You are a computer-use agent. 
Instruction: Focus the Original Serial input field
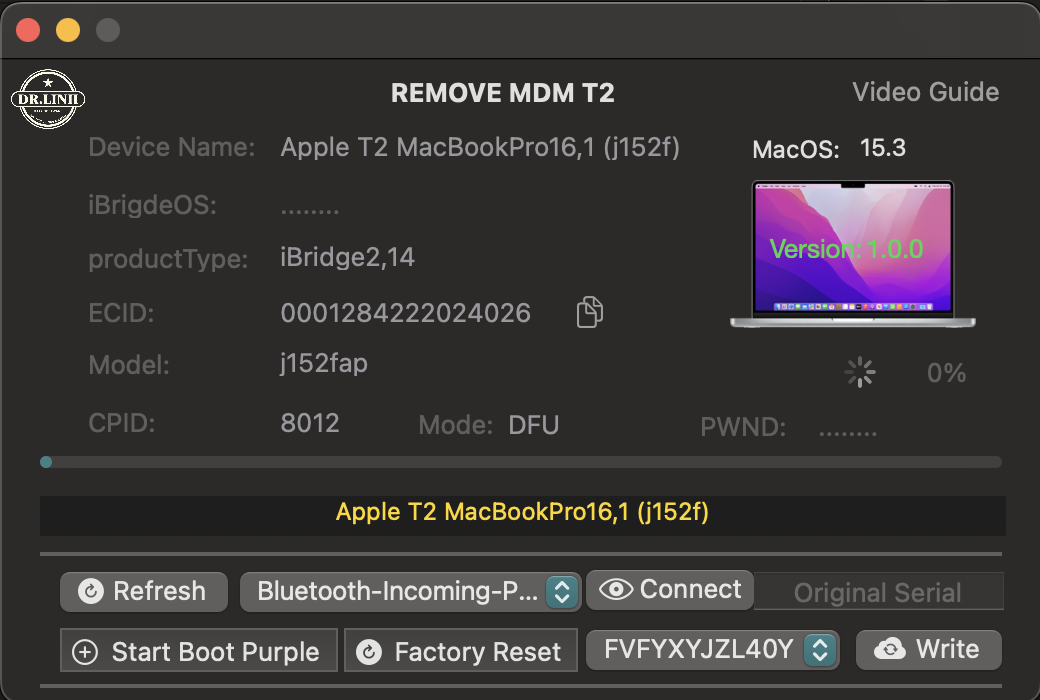point(878,591)
